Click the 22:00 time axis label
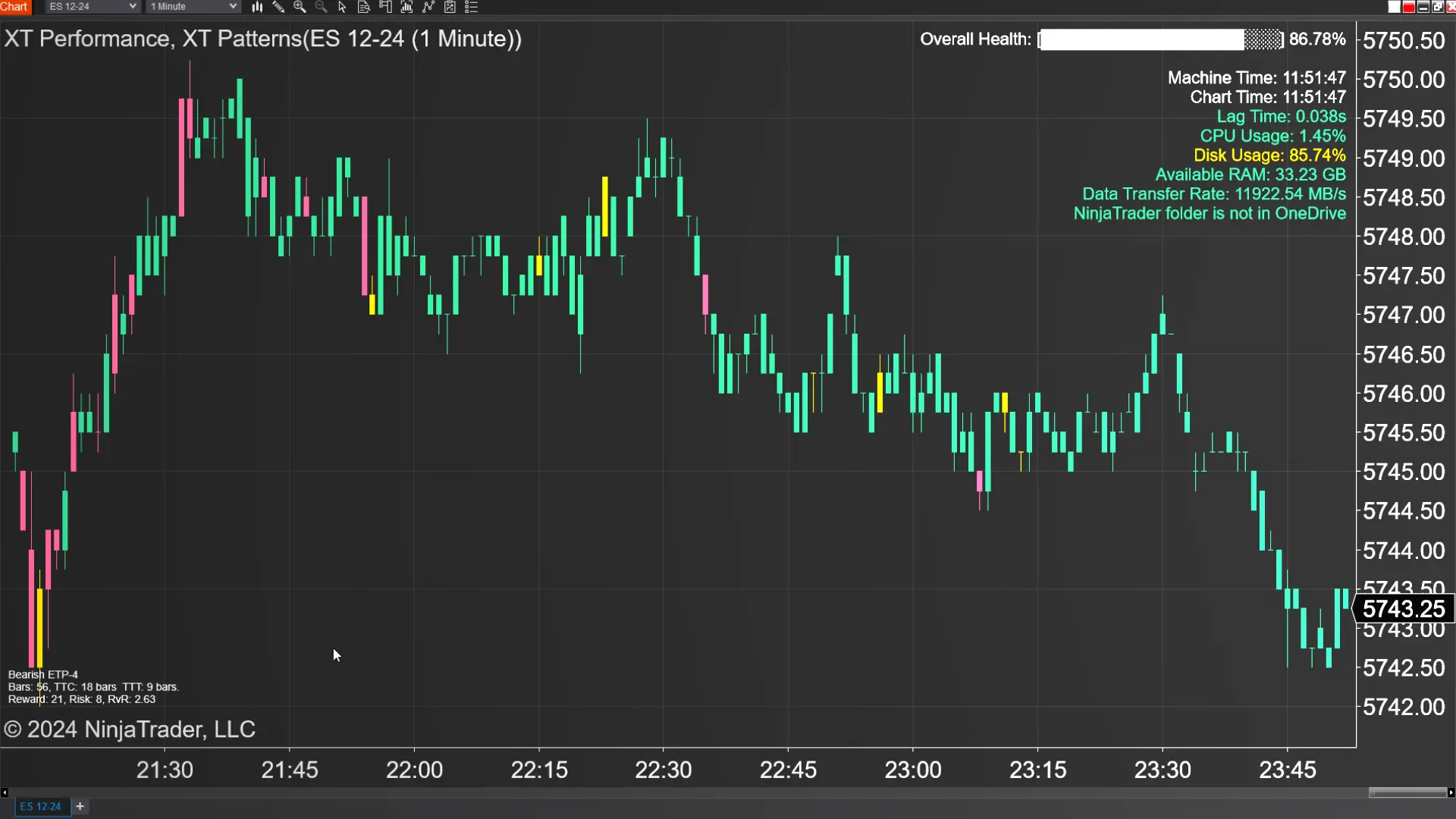Image resolution: width=1456 pixels, height=819 pixels. coord(414,770)
